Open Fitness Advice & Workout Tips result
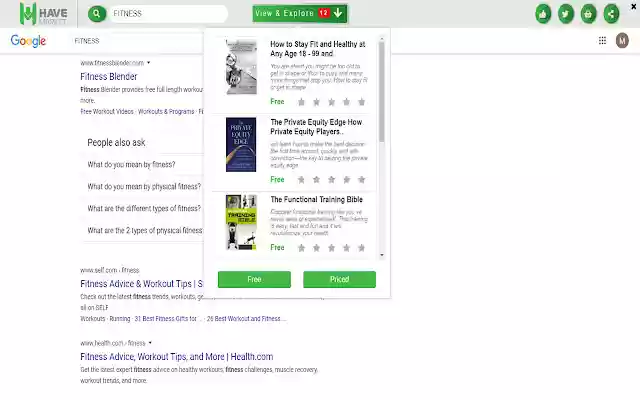Image resolution: width=640 pixels, height=400 pixels. coord(142,284)
